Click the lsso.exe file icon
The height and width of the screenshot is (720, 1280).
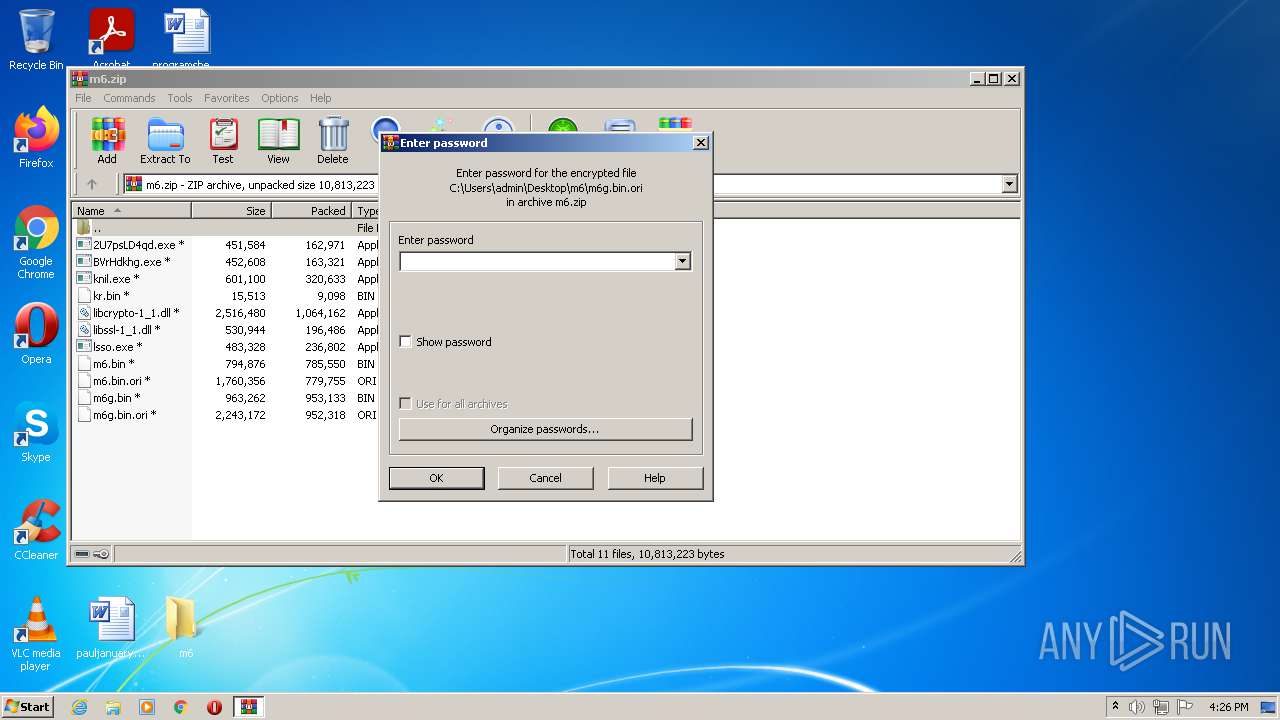[x=84, y=347]
